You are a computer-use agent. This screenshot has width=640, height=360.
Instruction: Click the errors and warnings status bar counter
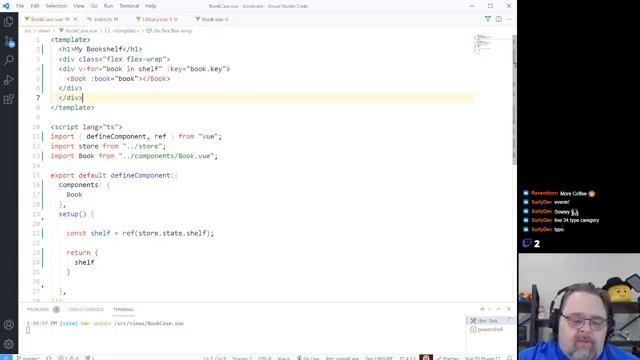(x=68, y=358)
